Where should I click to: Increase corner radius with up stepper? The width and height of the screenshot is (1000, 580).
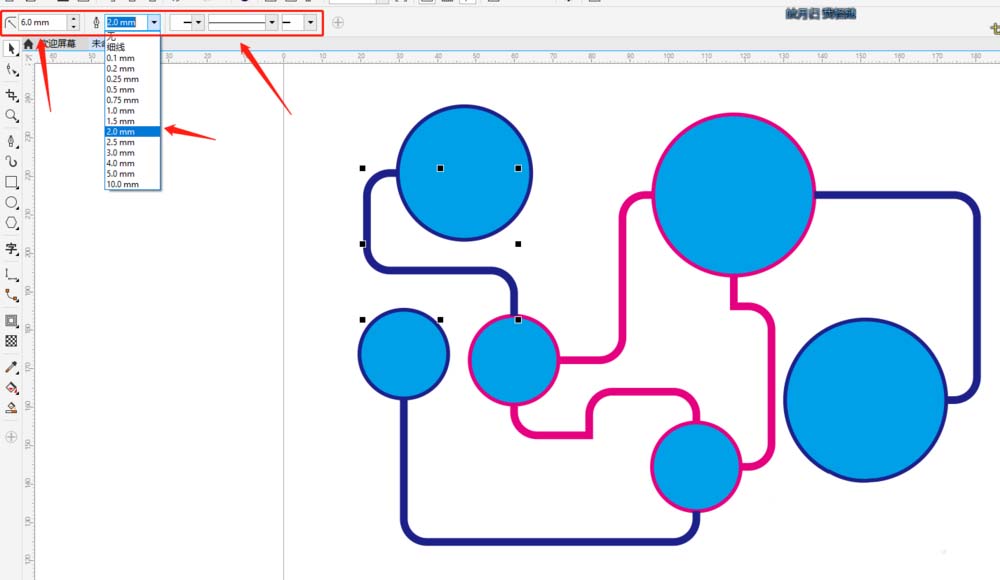tap(74, 19)
